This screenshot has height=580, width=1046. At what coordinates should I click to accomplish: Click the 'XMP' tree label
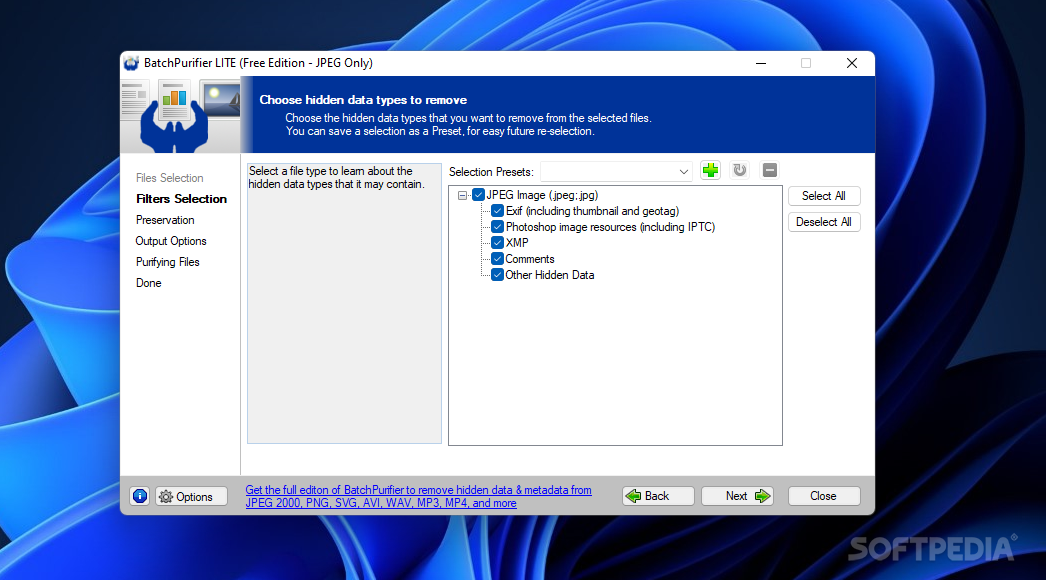517,243
